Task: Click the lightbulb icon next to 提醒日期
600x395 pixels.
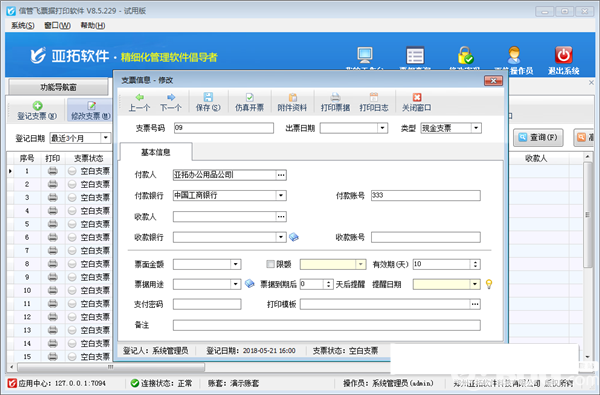Action: [x=489, y=284]
